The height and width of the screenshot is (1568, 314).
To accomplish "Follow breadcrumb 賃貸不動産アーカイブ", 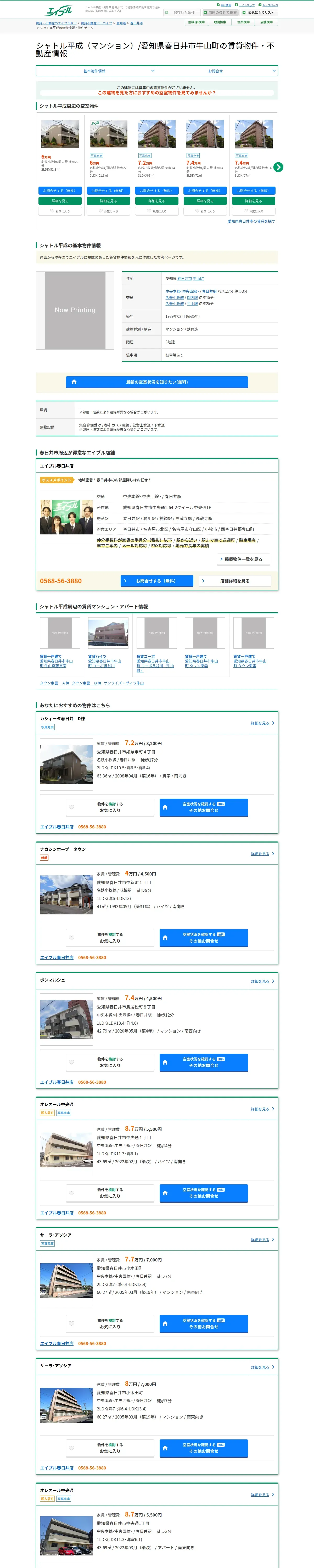I will click(x=96, y=23).
